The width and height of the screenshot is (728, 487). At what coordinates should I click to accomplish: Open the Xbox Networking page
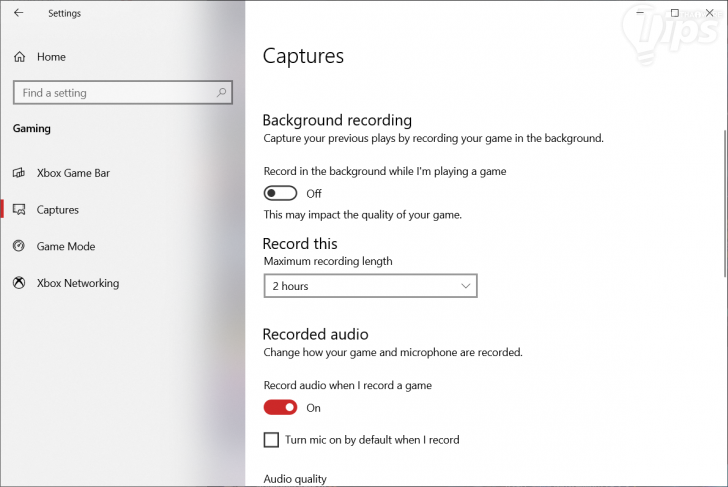[78, 283]
